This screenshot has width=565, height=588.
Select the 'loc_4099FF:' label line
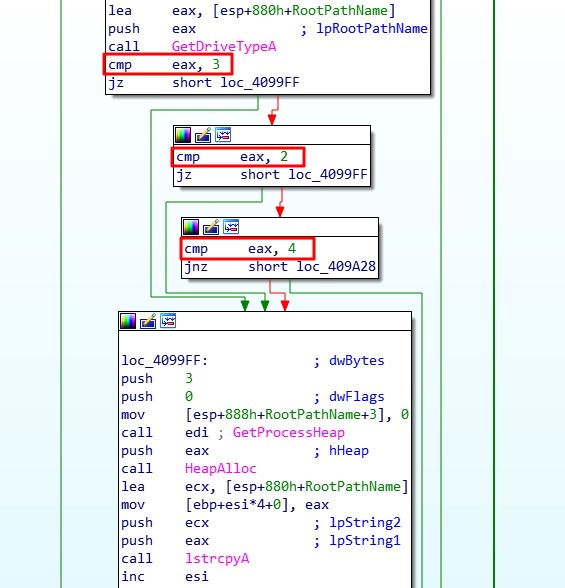tap(165, 361)
